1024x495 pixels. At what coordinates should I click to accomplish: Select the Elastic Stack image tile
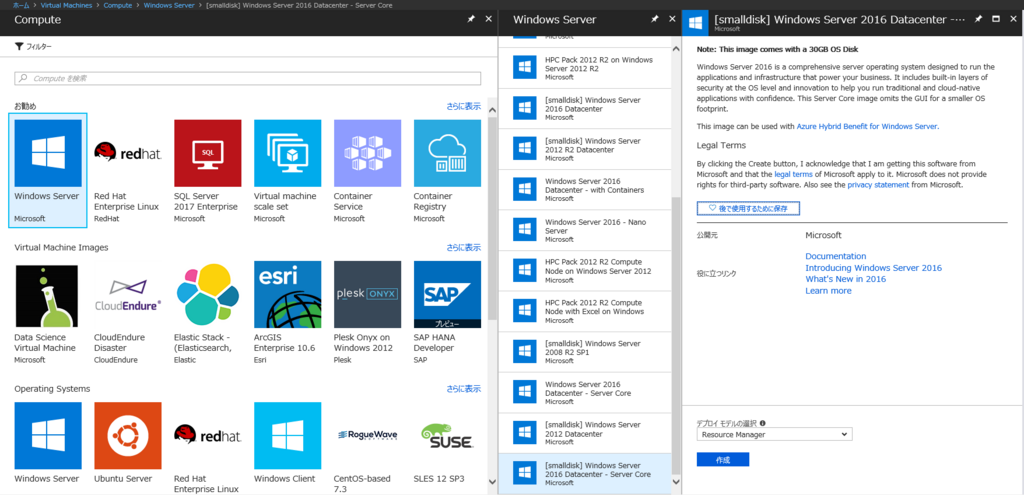pyautogui.click(x=208, y=312)
